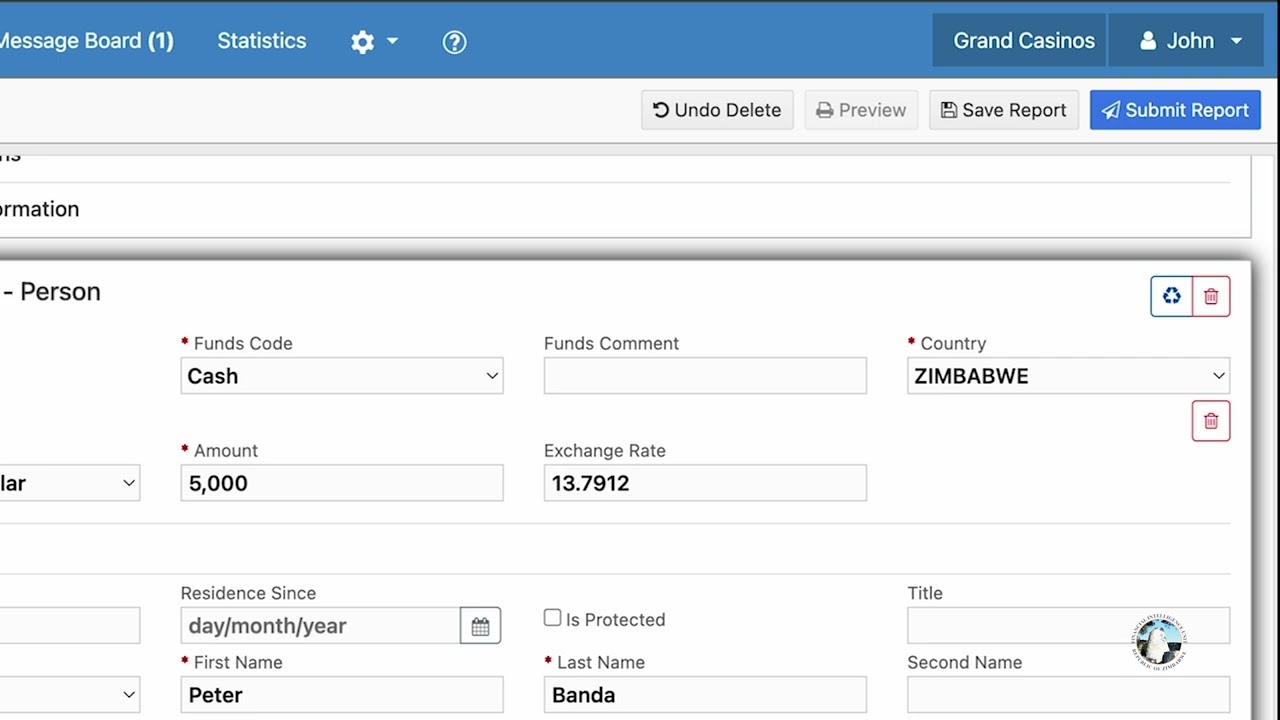
Task: Open the currency dropdown beside Amount
Action: click(x=69, y=483)
